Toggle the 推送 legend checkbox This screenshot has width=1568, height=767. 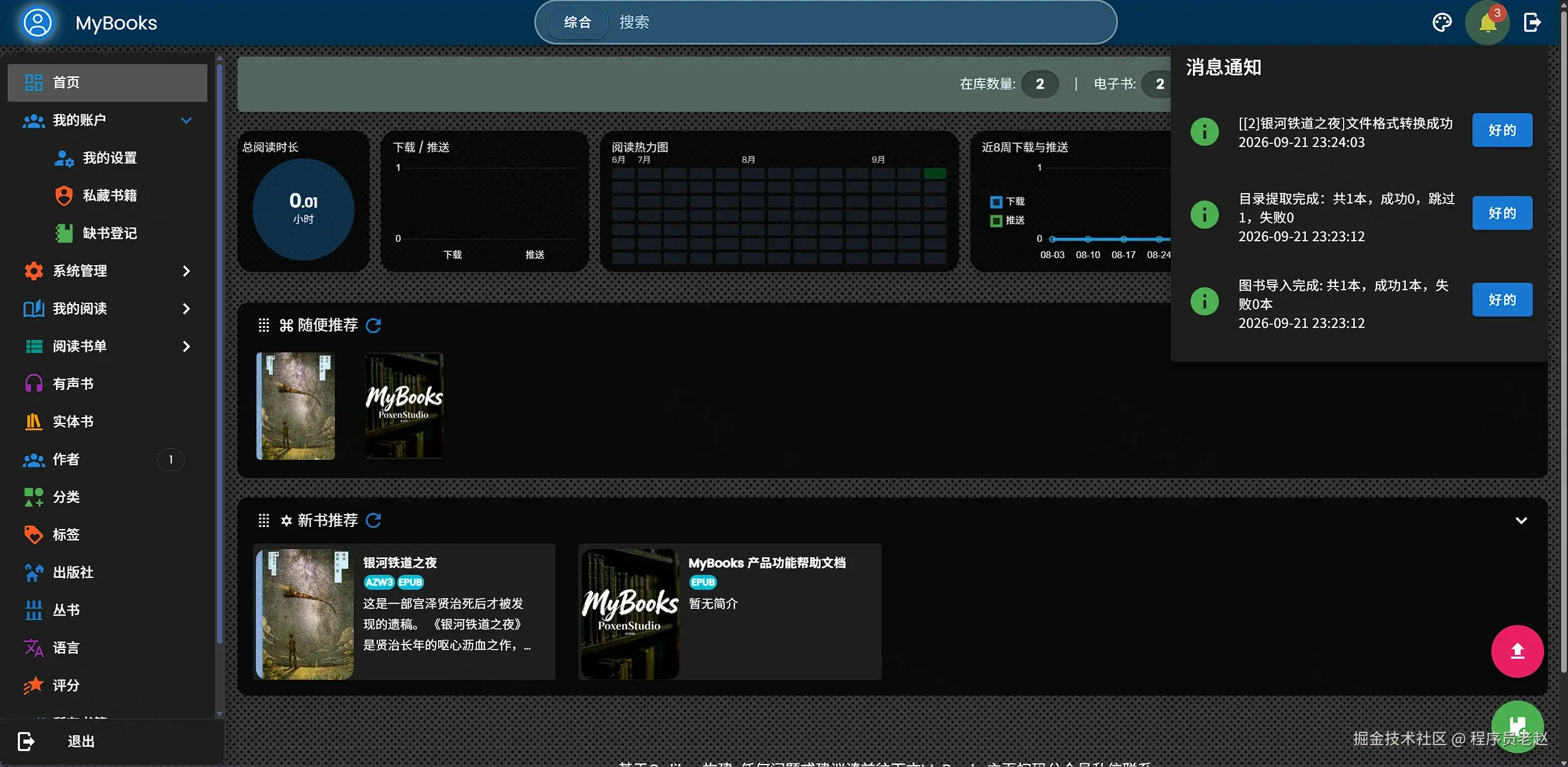pyautogui.click(x=996, y=221)
